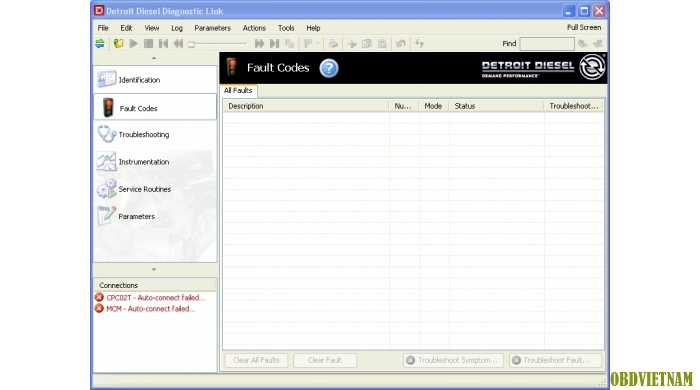Click the fast-forward log button
700x390 pixels.
click(259, 44)
